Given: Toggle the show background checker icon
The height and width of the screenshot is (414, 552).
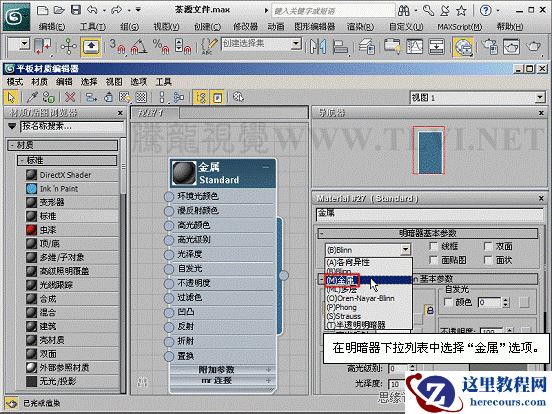Looking at the screenshot, I should click(141, 97).
